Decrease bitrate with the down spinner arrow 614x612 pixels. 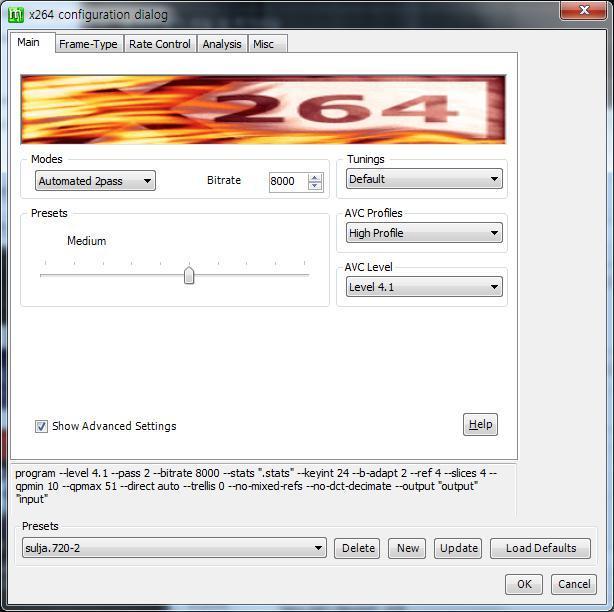[x=315, y=186]
